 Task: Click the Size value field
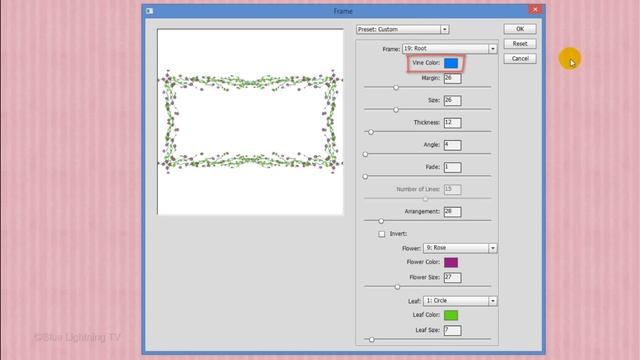pyautogui.click(x=452, y=101)
